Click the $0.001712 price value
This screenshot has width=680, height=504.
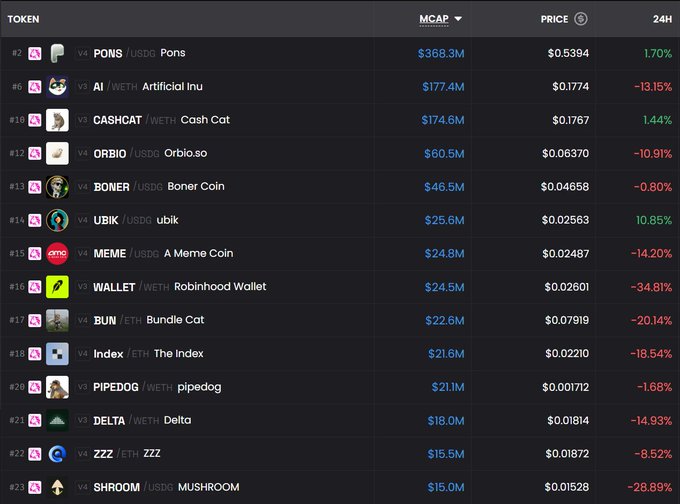tap(566, 387)
